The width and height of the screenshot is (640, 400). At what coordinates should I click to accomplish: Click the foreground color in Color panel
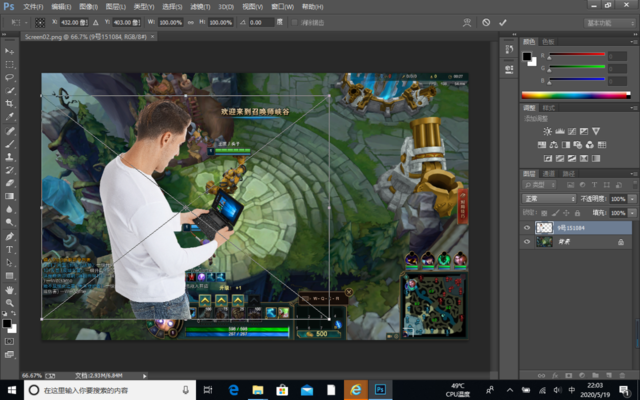tap(527, 56)
